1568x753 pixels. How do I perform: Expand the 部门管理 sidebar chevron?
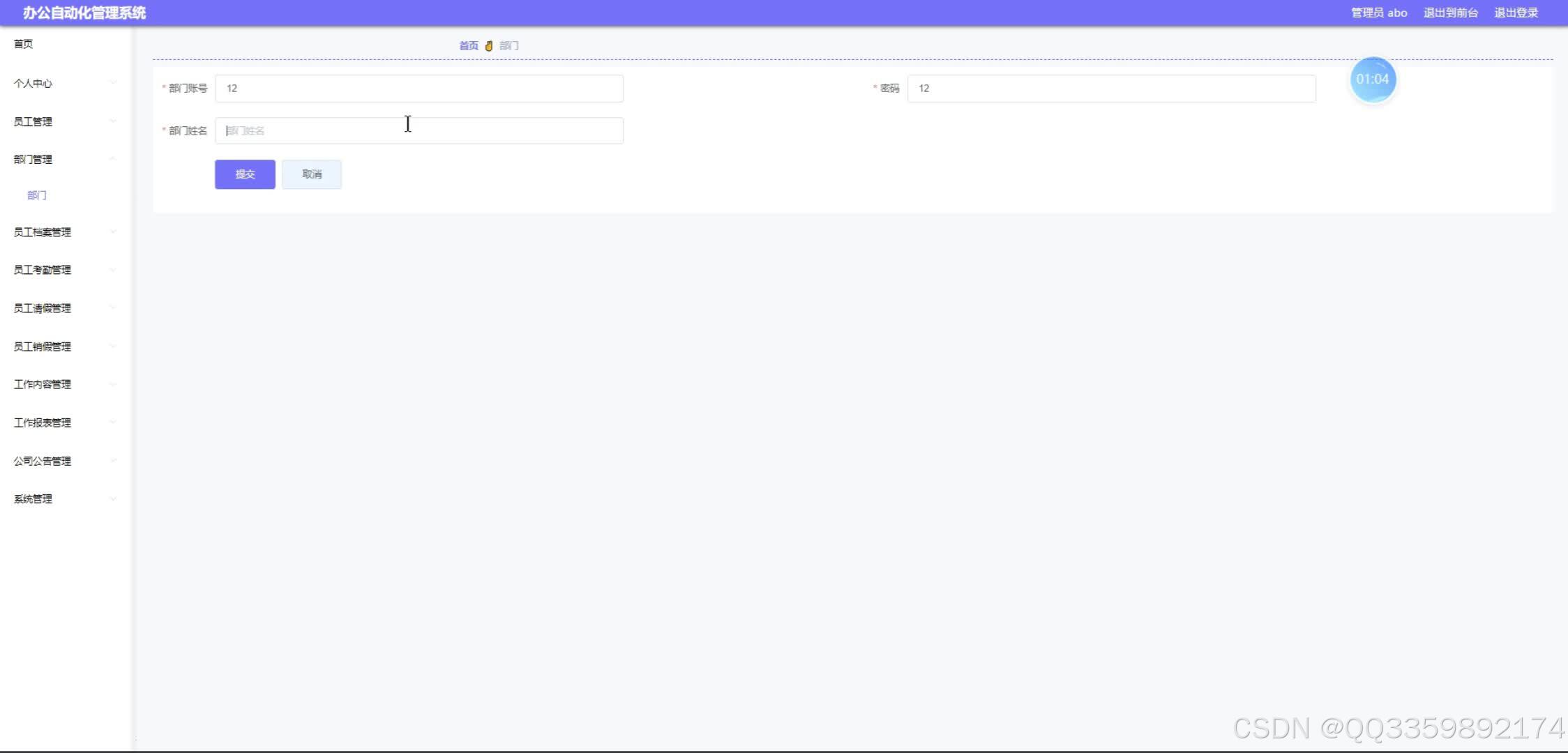click(114, 159)
